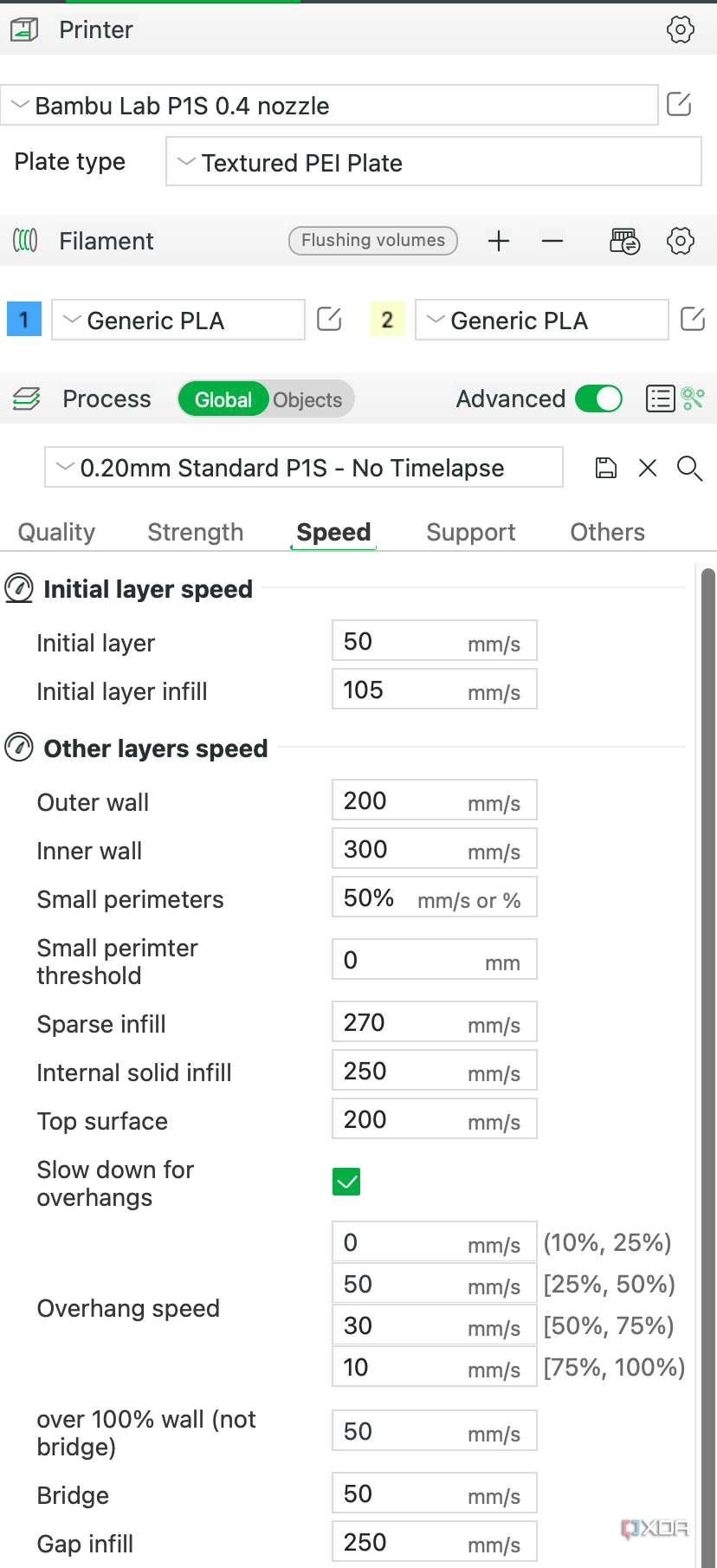Click the Plate type label
The width and height of the screenshot is (717, 1568).
[x=70, y=162]
